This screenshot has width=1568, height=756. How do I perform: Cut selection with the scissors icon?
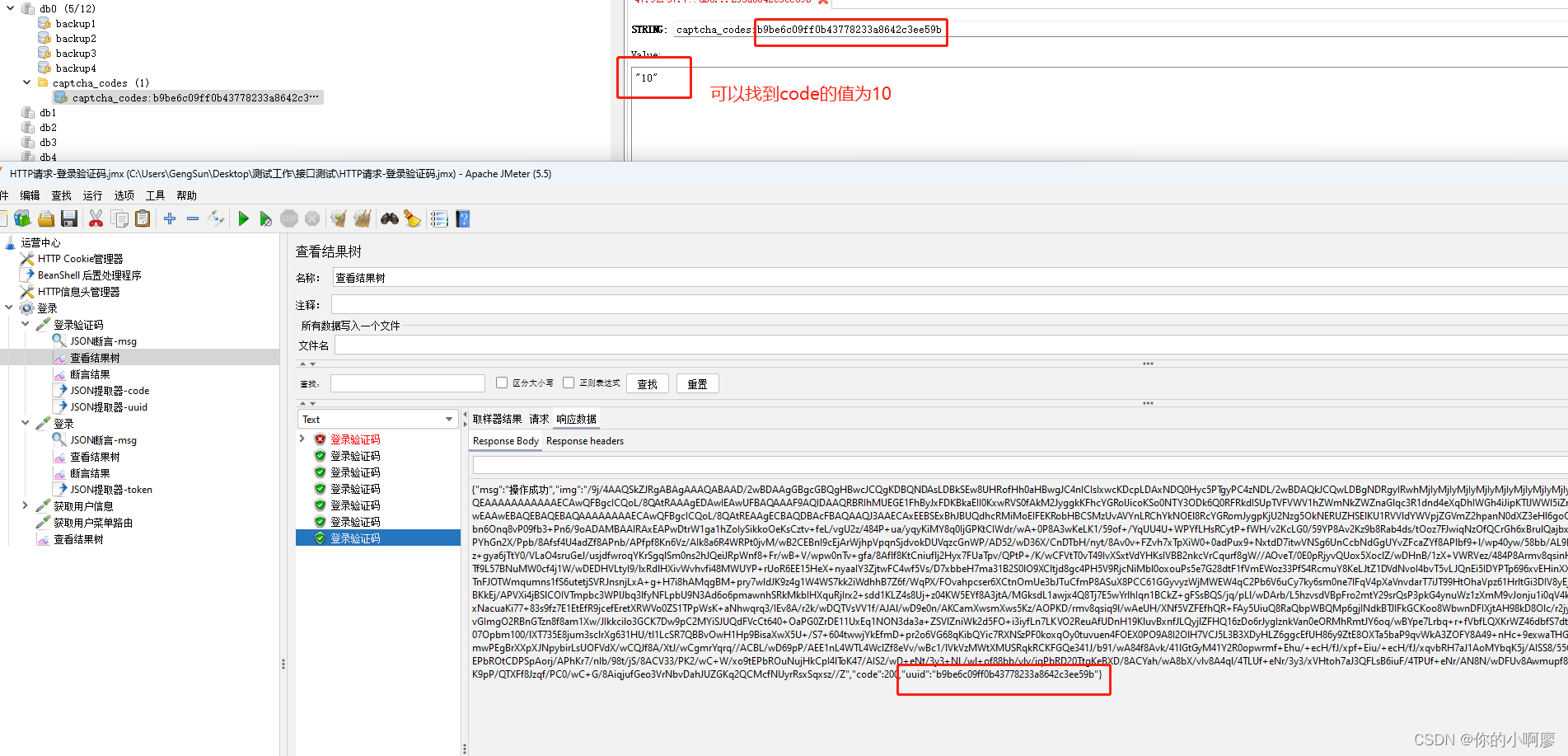click(96, 218)
